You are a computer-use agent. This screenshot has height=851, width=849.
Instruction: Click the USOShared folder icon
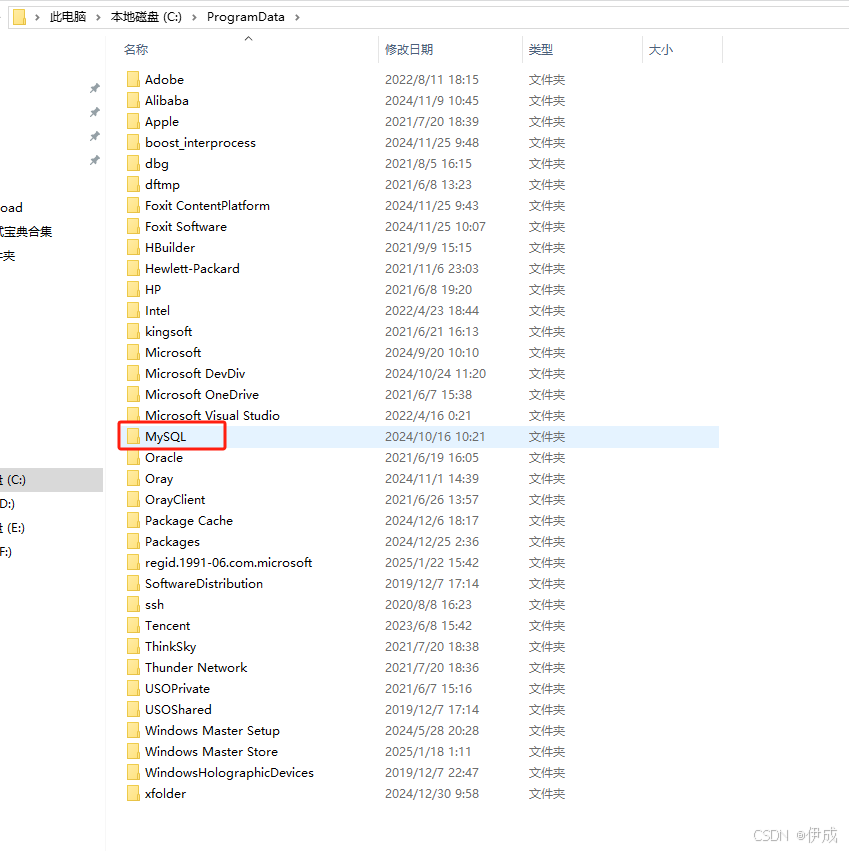(x=133, y=709)
